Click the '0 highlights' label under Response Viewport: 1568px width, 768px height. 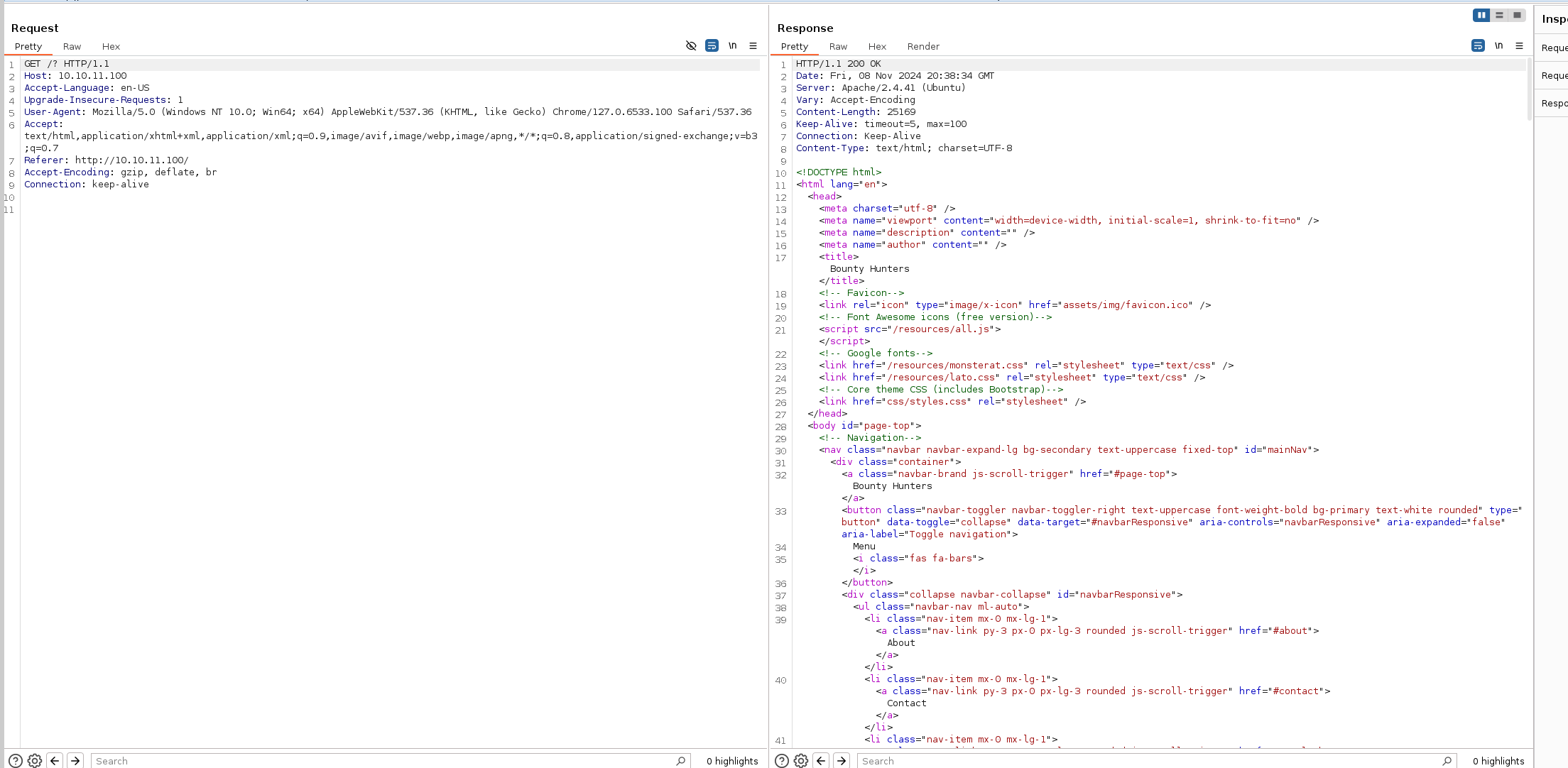coord(1498,760)
